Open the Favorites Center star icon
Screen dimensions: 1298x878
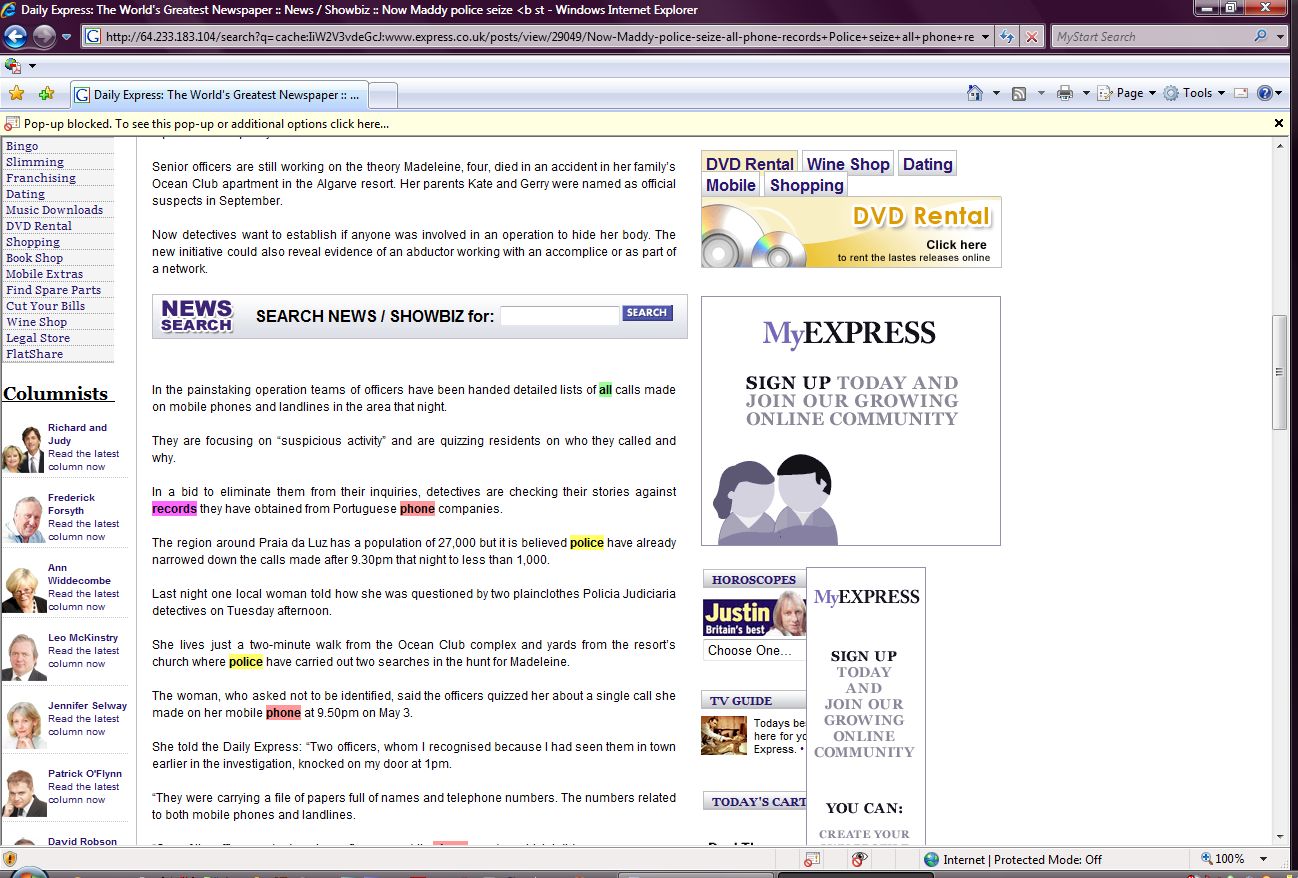point(16,94)
